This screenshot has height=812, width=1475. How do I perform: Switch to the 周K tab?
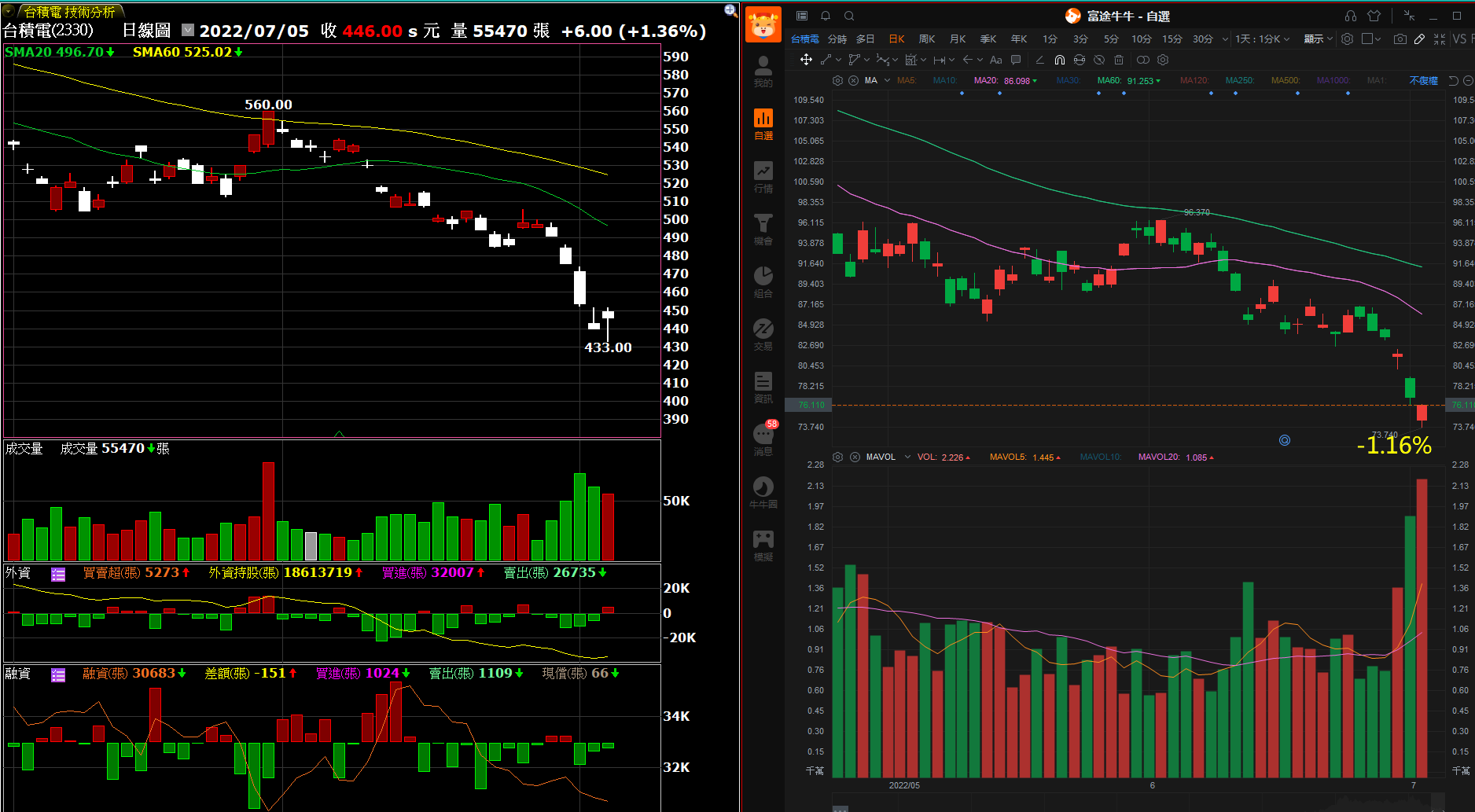927,39
